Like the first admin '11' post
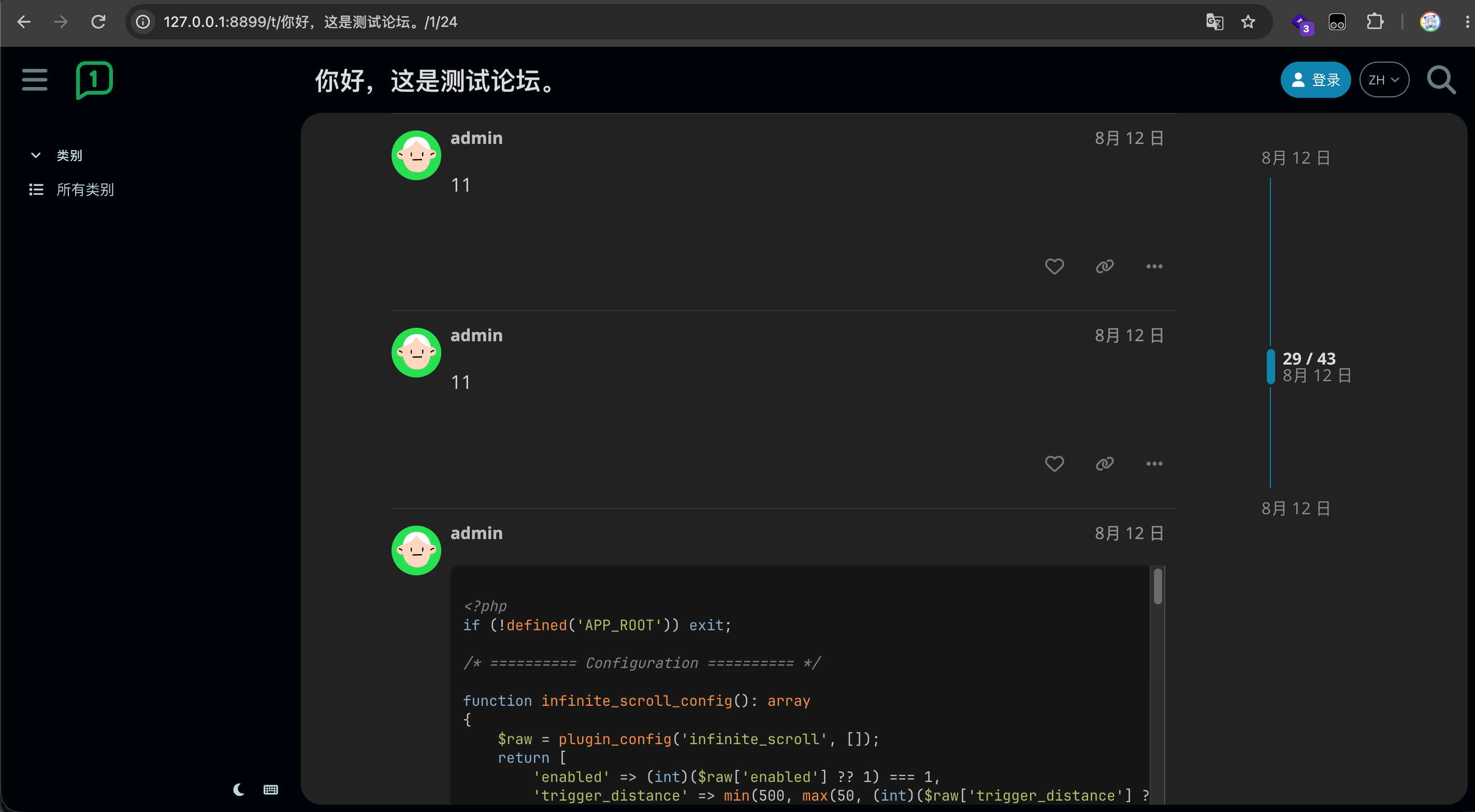The image size is (1475, 812). [x=1054, y=266]
